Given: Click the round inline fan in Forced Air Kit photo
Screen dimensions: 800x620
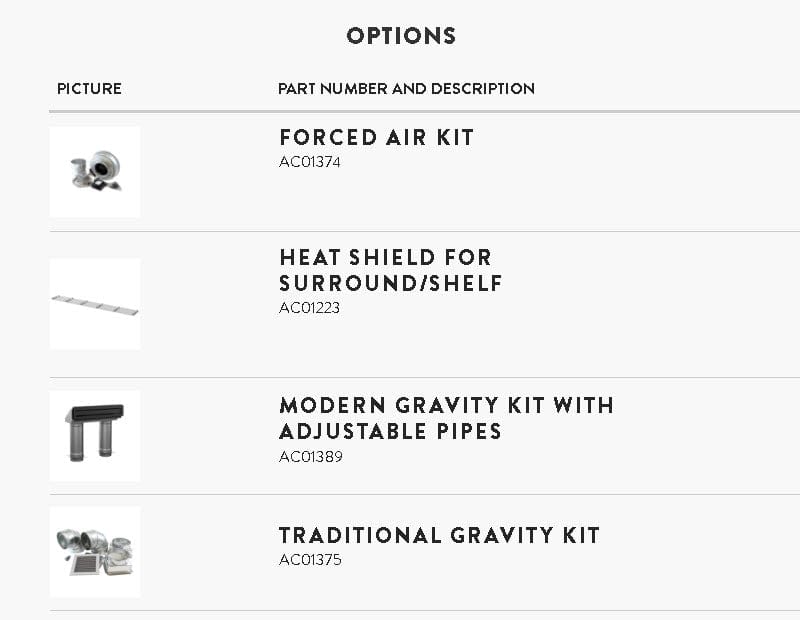Looking at the screenshot, I should [x=106, y=163].
